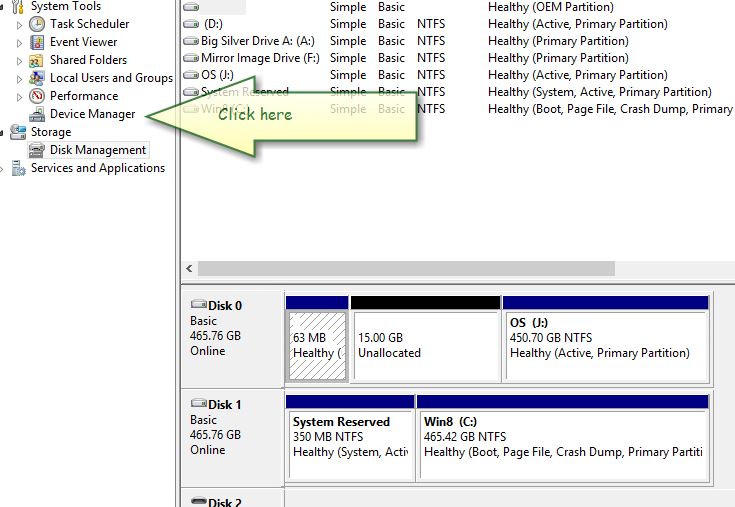Click the Disk 0 drive icon
This screenshot has height=507, width=735.
point(199,305)
